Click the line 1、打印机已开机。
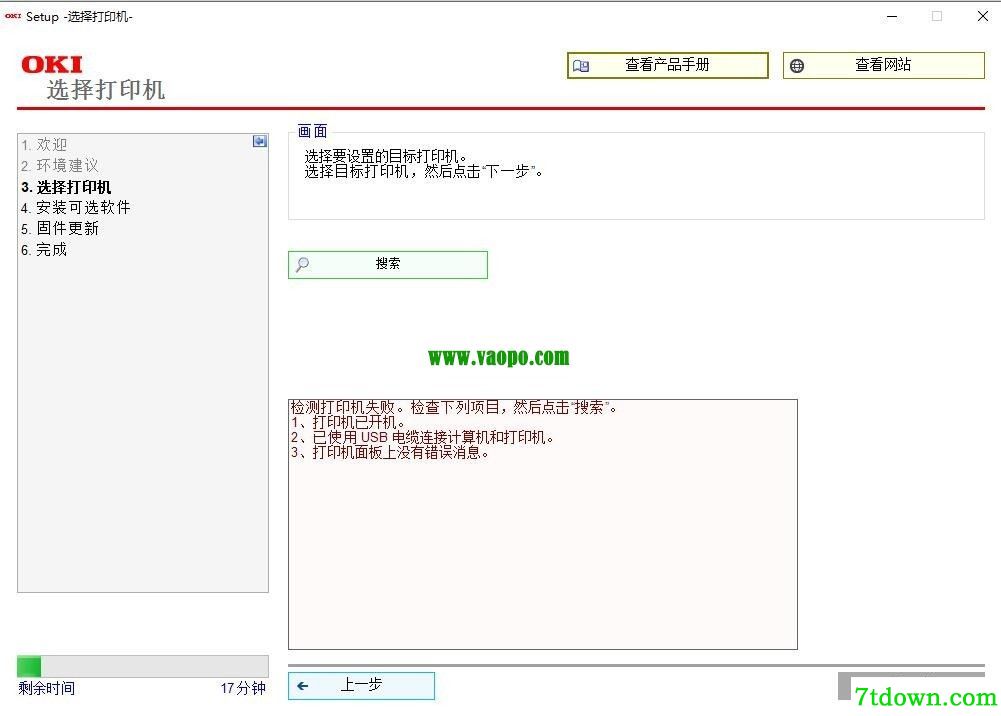Screen dimensions: 1001x716 coord(348,422)
